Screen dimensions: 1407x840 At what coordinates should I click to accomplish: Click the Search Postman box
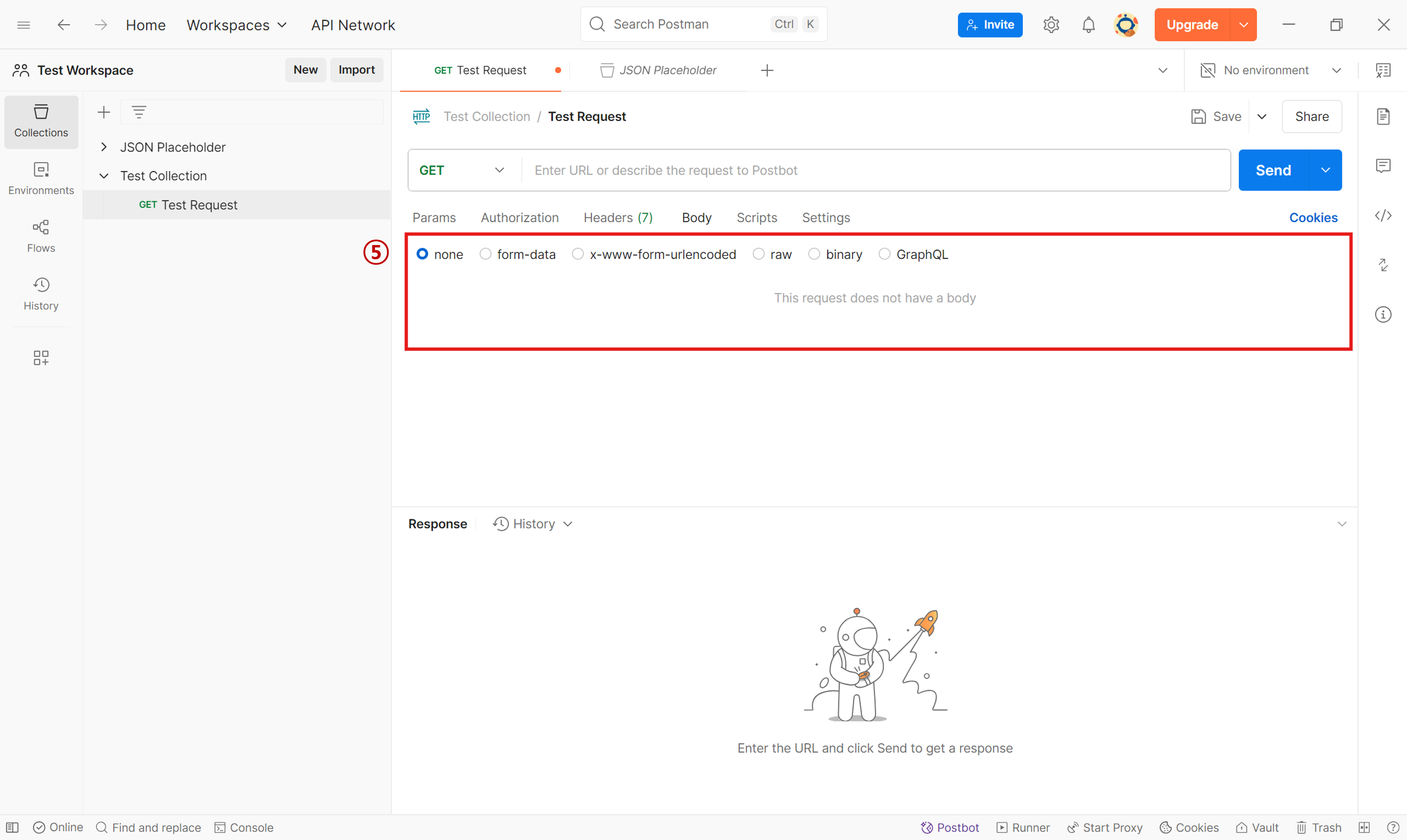click(x=703, y=24)
